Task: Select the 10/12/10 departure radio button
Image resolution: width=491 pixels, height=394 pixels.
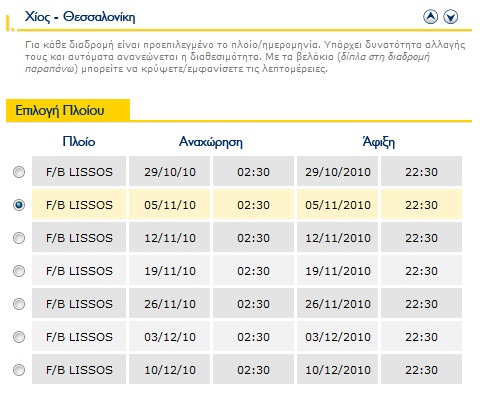Action: 19,370
